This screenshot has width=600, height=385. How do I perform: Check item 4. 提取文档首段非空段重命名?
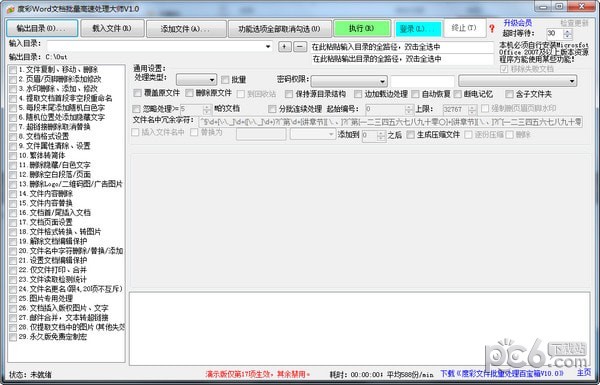[x=13, y=99]
